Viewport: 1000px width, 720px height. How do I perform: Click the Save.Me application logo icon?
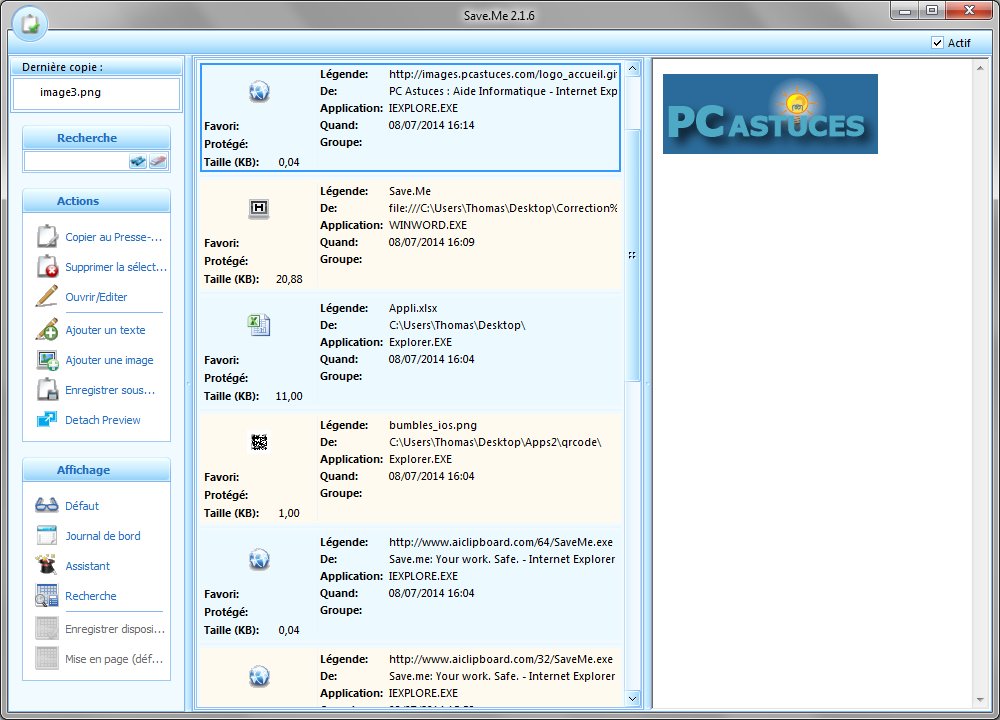coord(30,24)
